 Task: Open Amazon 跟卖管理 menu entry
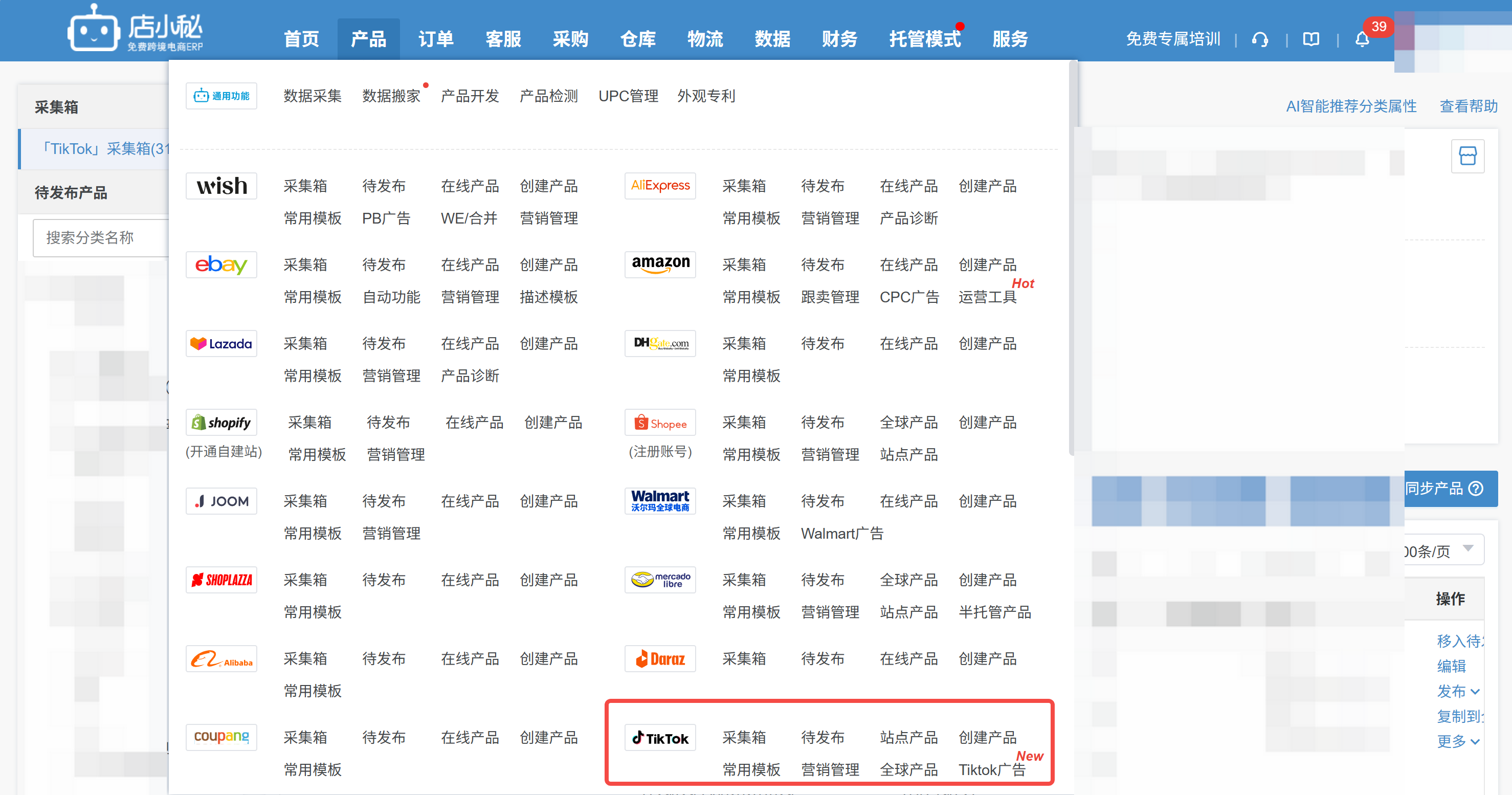click(x=830, y=297)
